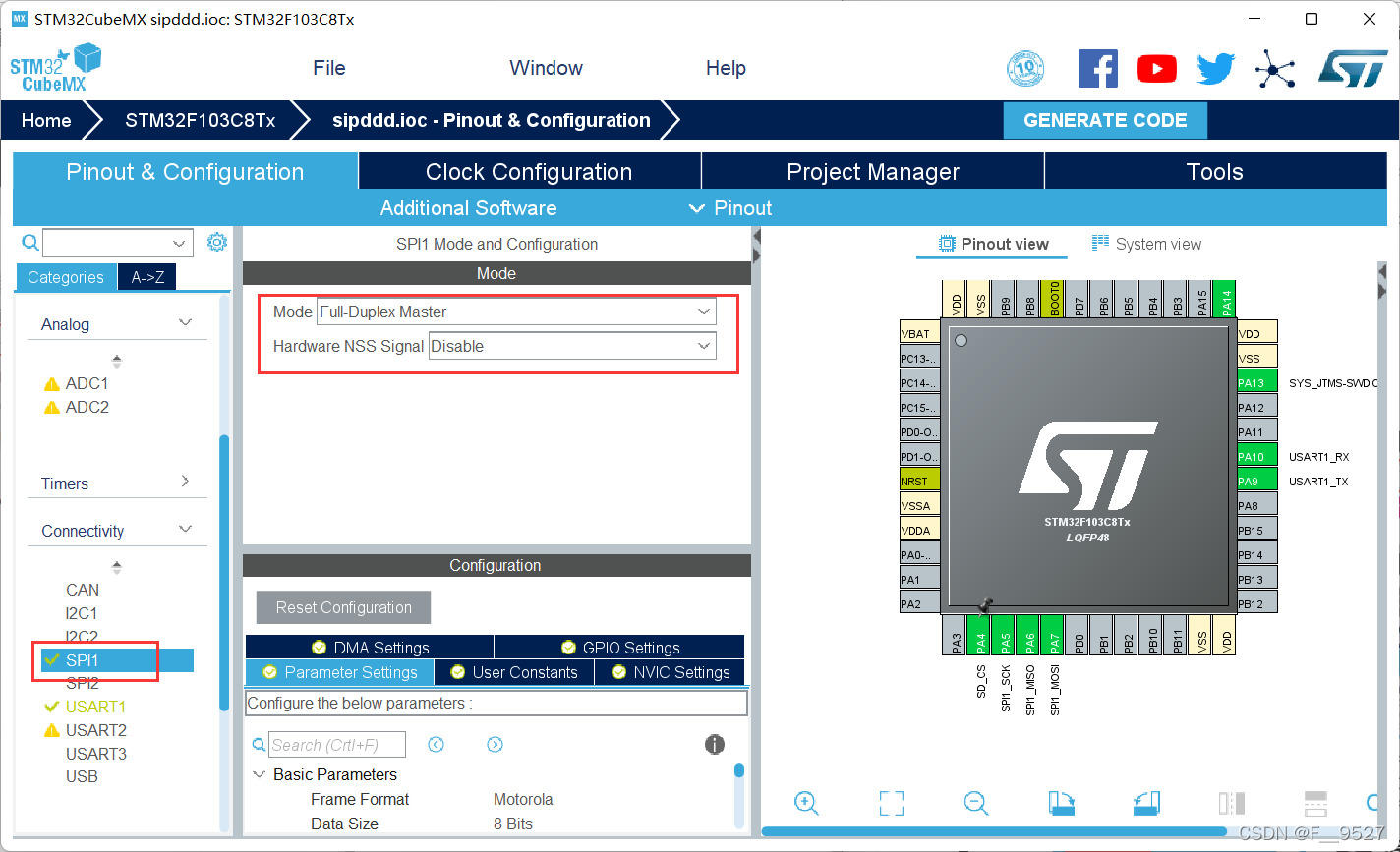Screen dimensions: 1400x852
Task: Go to previous parameter search result
Action: [x=437, y=745]
